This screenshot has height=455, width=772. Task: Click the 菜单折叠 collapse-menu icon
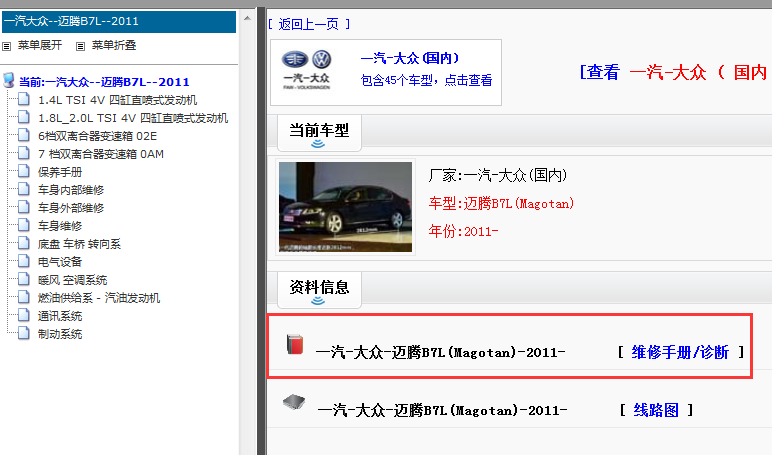pos(80,46)
